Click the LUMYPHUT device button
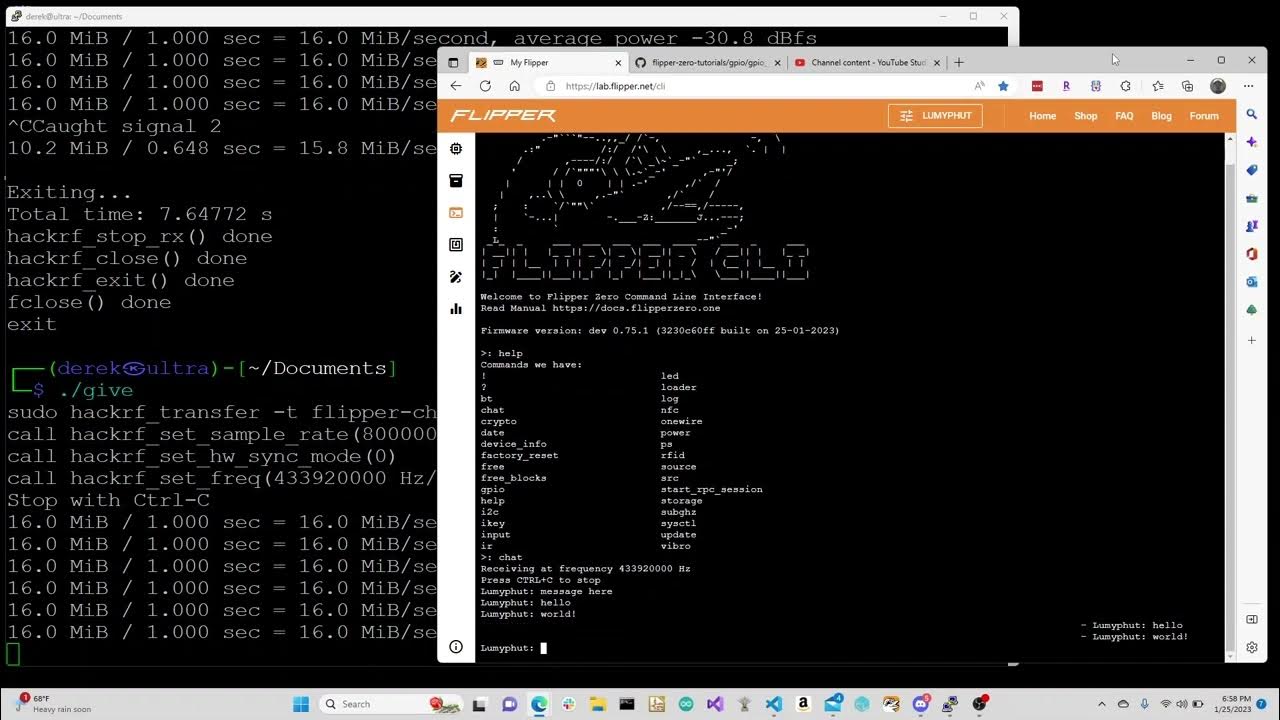The height and width of the screenshot is (720, 1280). coord(935,116)
